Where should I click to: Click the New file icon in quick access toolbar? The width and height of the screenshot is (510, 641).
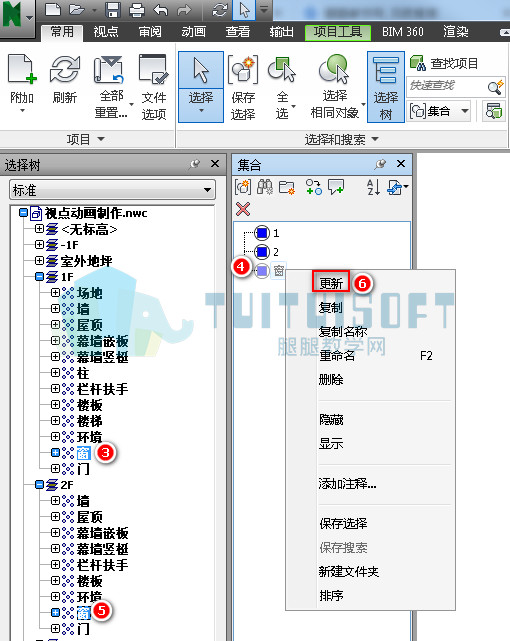coord(53,9)
